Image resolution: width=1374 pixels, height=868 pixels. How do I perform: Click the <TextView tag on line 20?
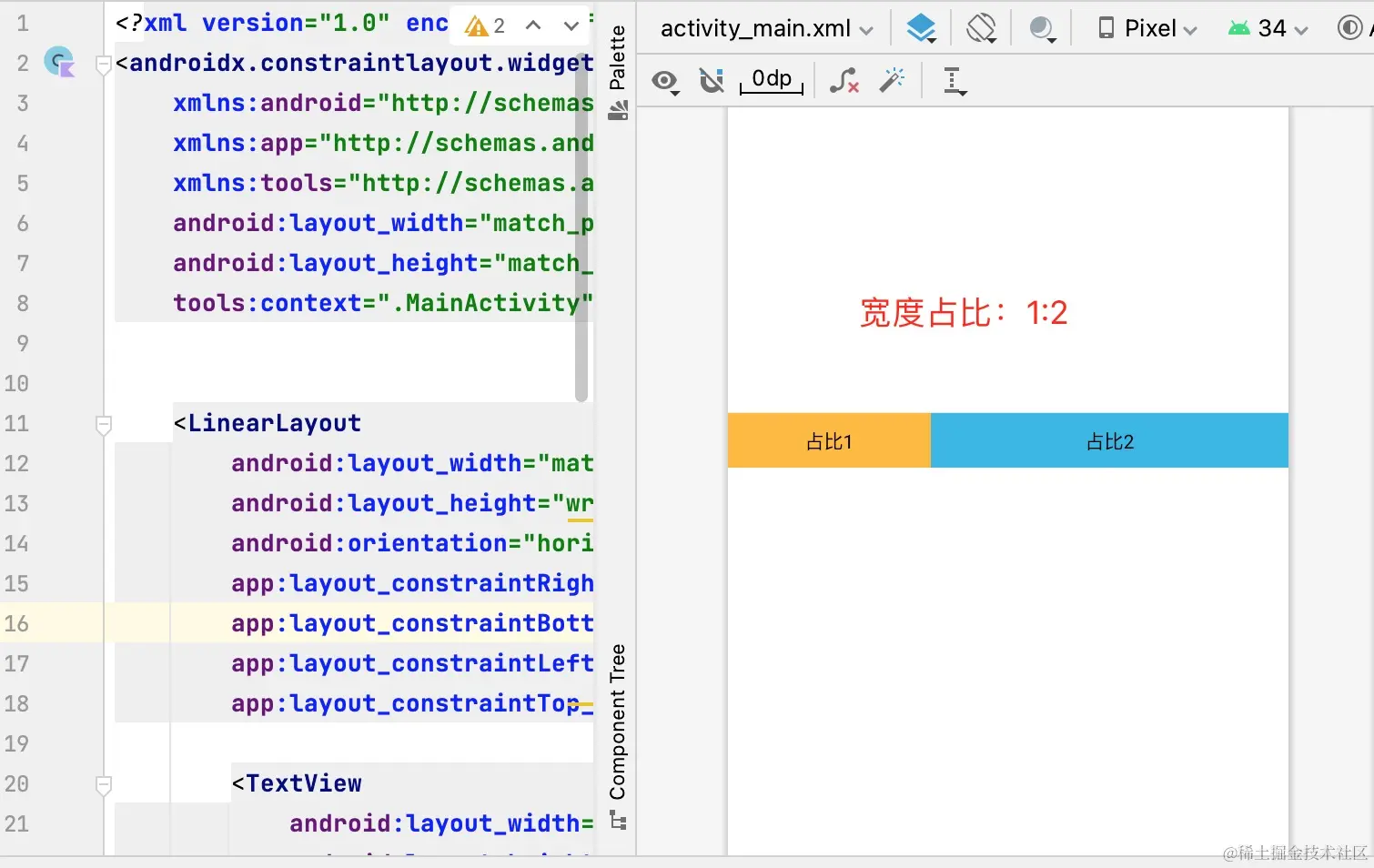pos(297,783)
